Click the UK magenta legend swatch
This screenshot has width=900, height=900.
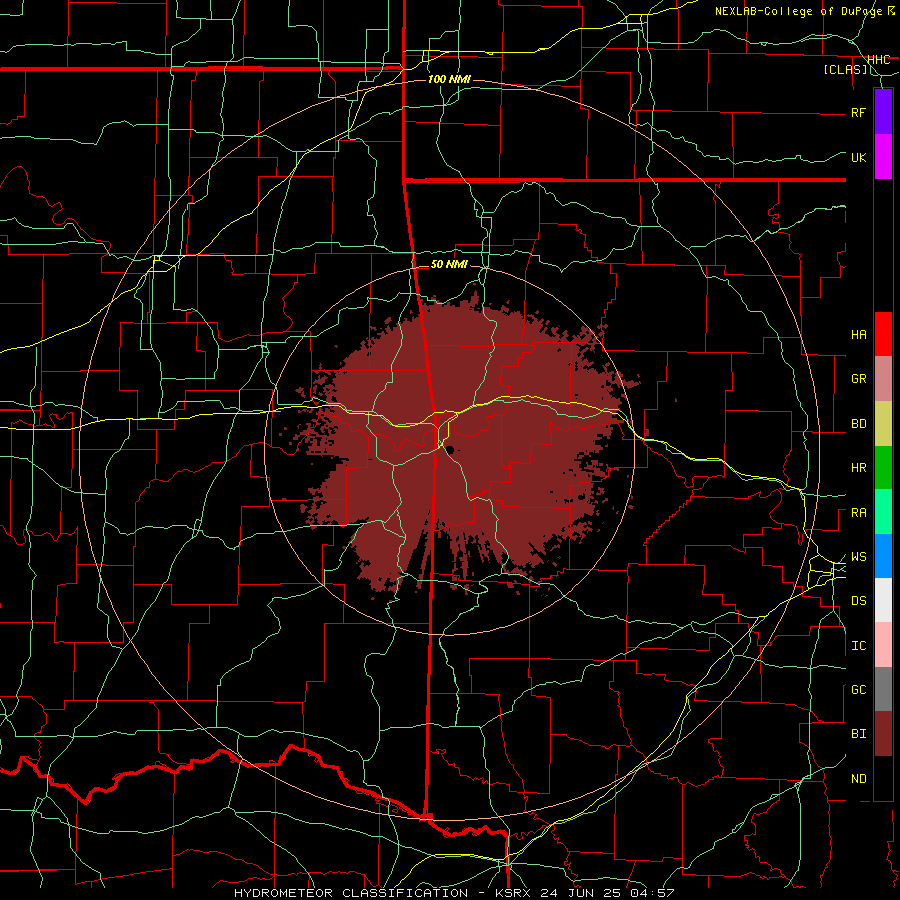pos(883,157)
